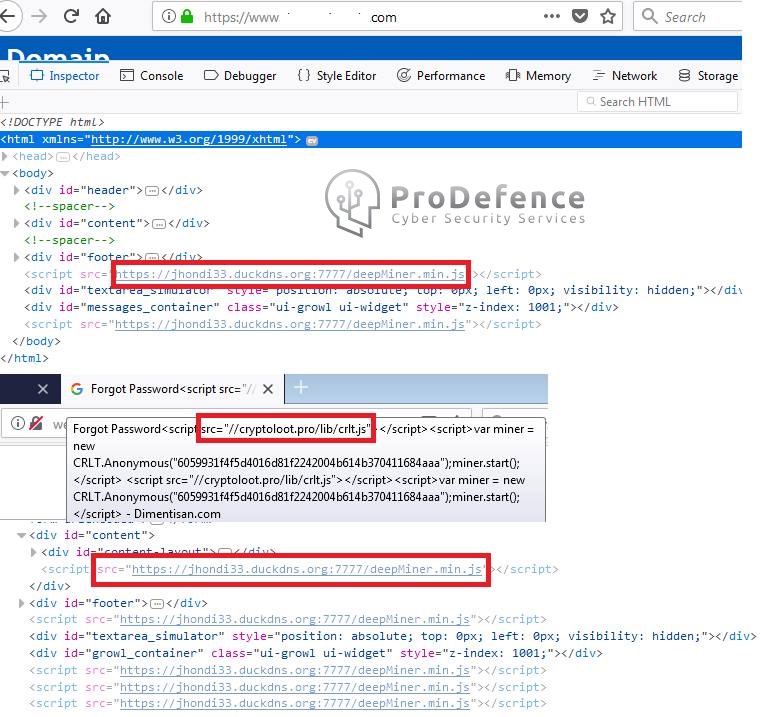
Task: Click the Google favicon on the Forgot Password tab
Action: click(76, 389)
